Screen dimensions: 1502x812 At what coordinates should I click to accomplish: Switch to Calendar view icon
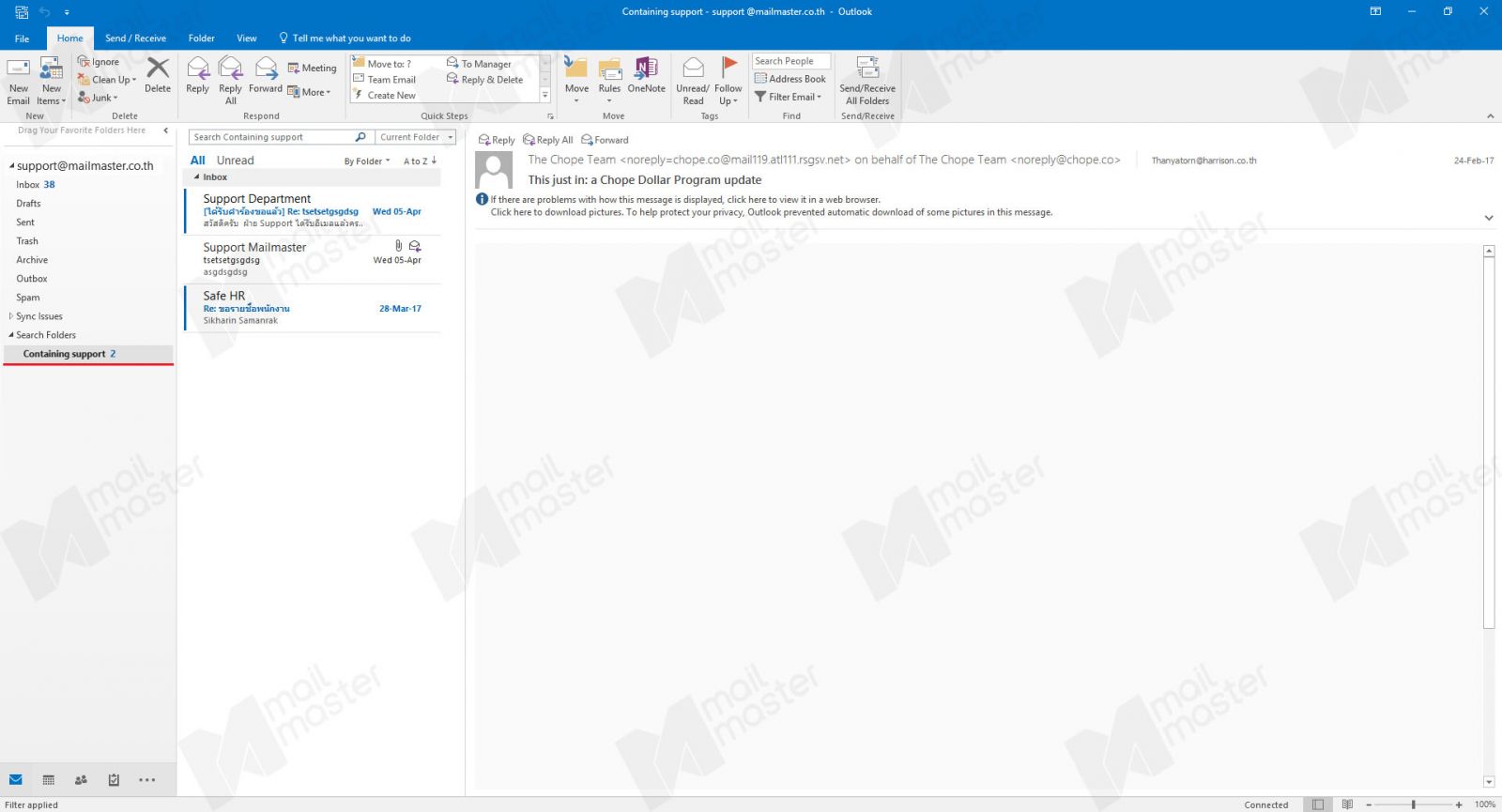[49, 780]
